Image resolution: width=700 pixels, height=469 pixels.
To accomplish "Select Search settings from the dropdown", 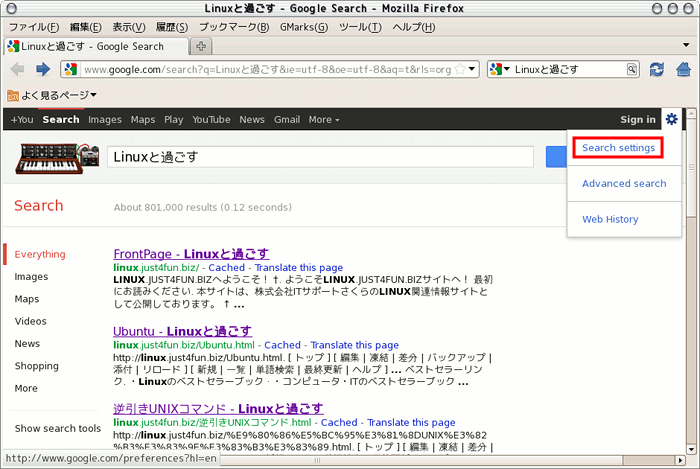I will pyautogui.click(x=618, y=148).
